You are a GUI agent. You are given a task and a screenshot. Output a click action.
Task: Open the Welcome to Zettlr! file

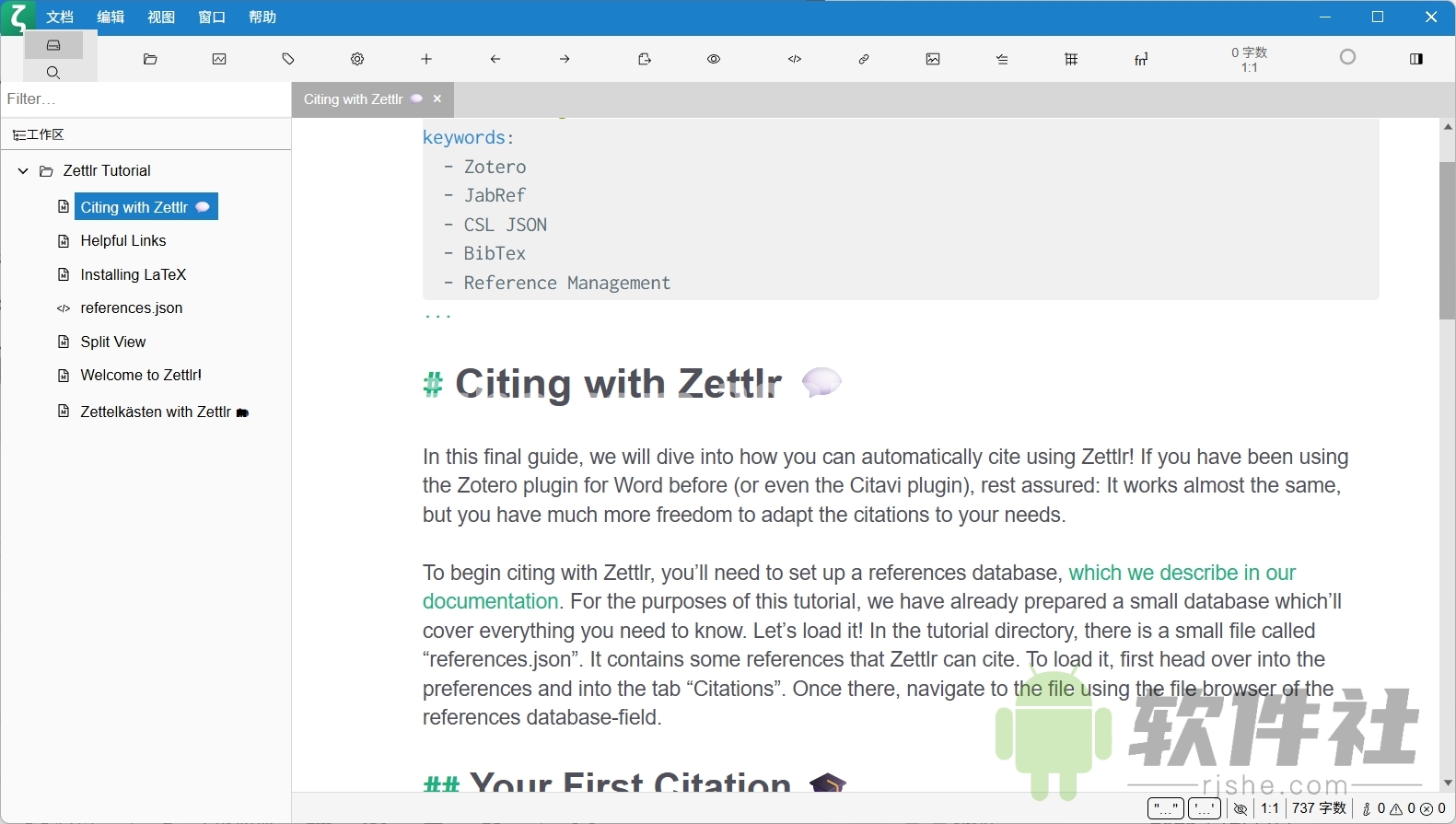click(x=141, y=375)
